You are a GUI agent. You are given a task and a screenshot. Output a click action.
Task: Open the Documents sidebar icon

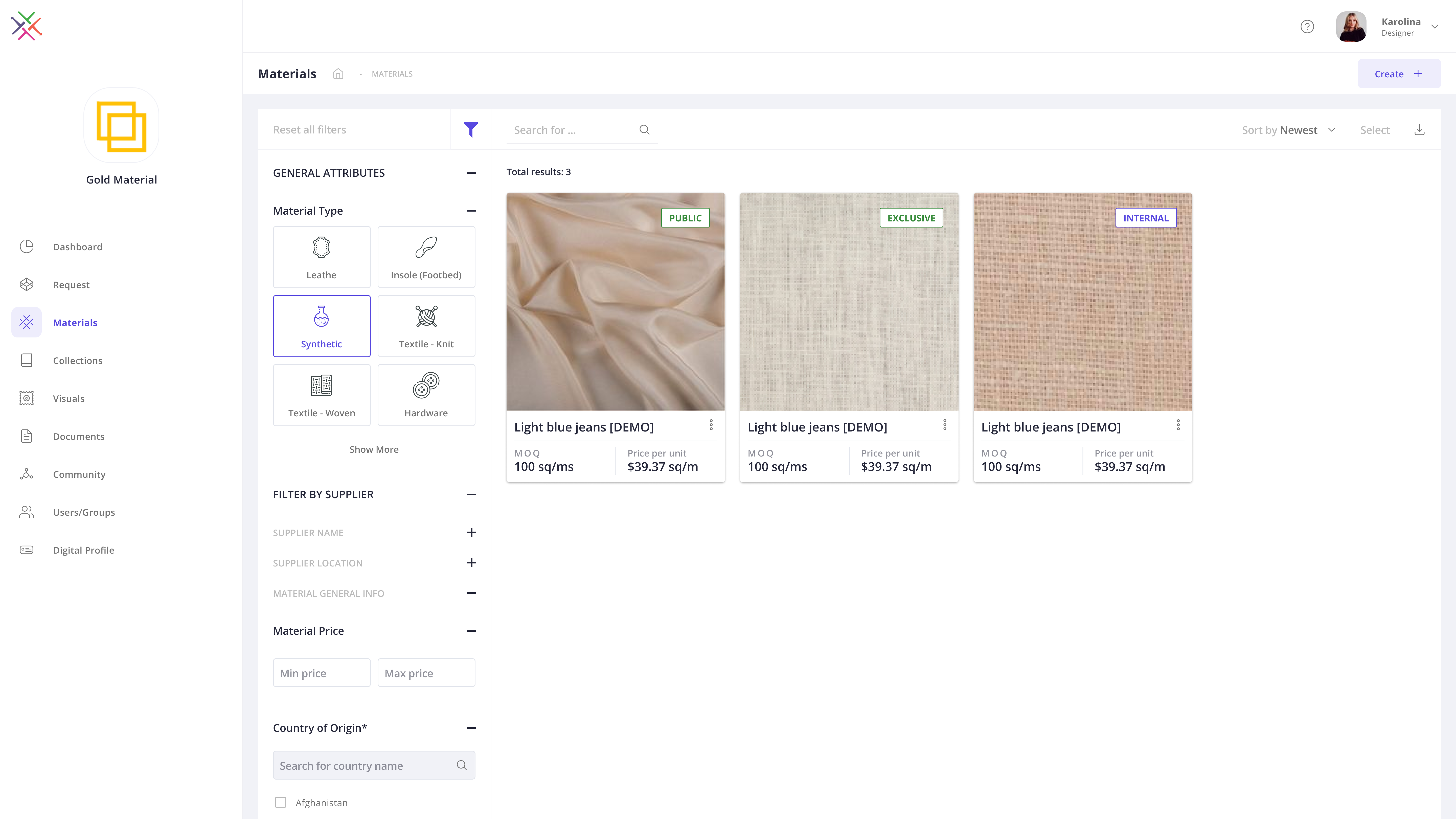point(27,436)
